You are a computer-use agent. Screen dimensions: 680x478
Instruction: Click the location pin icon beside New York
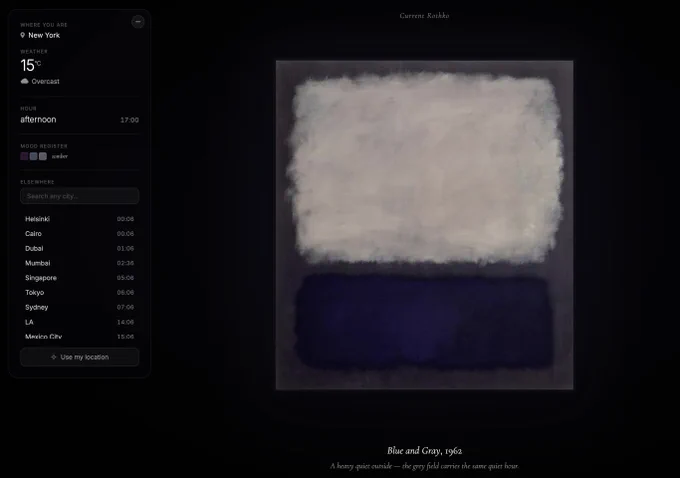pyautogui.click(x=23, y=35)
